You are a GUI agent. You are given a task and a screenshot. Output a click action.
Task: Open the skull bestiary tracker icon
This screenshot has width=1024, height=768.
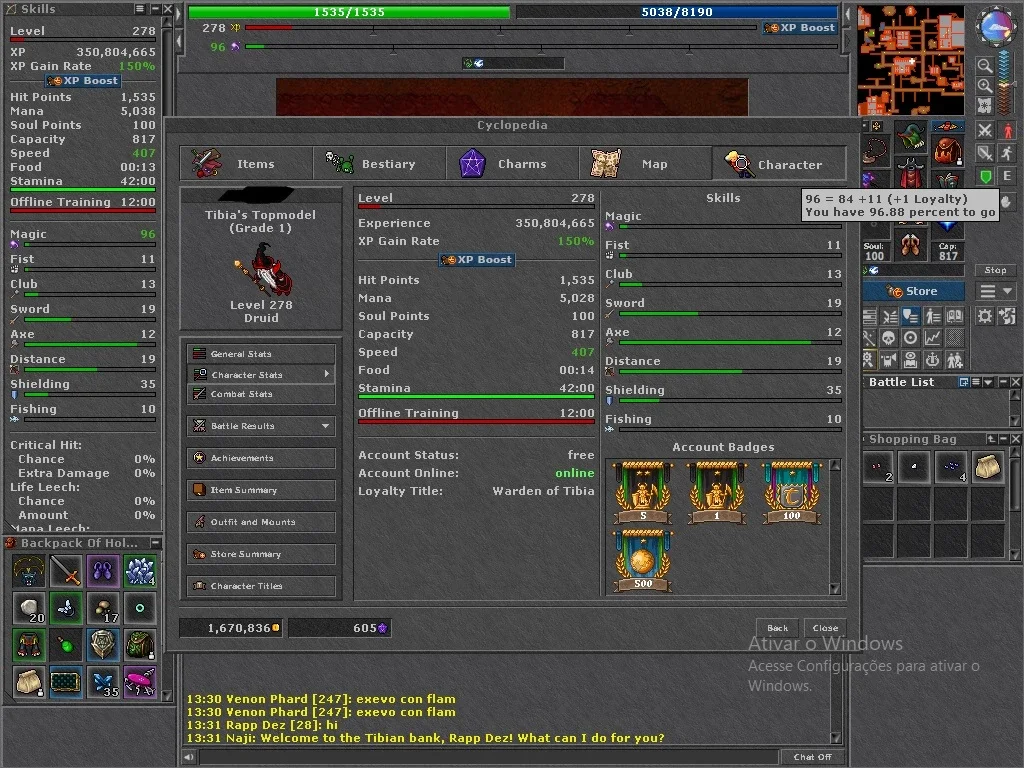pyautogui.click(x=888, y=338)
